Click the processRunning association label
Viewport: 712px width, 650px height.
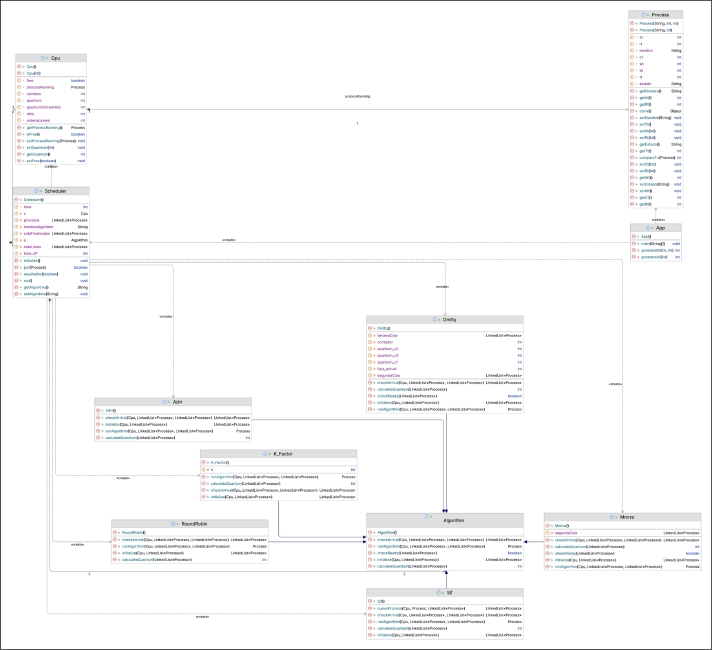357,97
